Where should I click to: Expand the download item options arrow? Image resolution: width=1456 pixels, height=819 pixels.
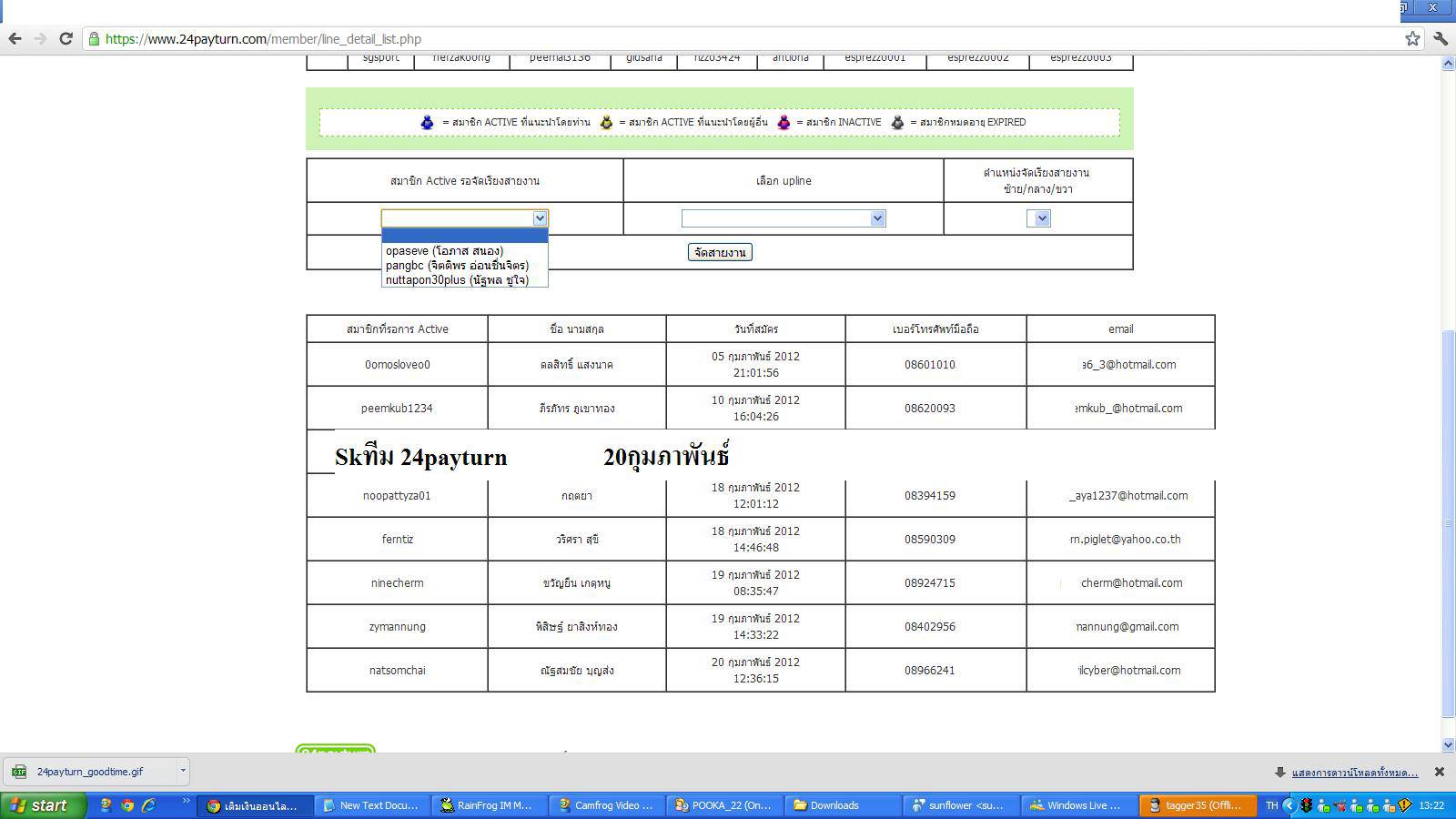click(183, 771)
